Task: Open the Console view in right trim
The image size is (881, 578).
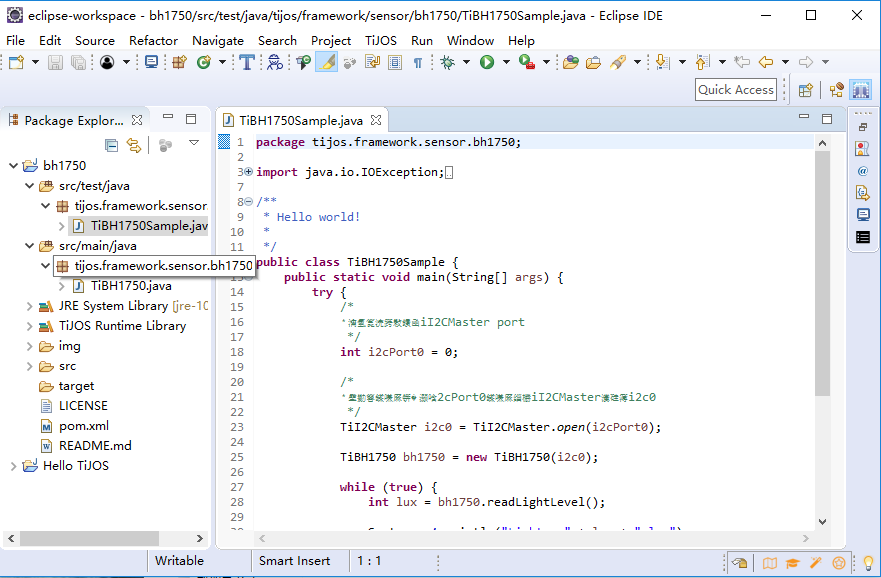Action: [862, 215]
